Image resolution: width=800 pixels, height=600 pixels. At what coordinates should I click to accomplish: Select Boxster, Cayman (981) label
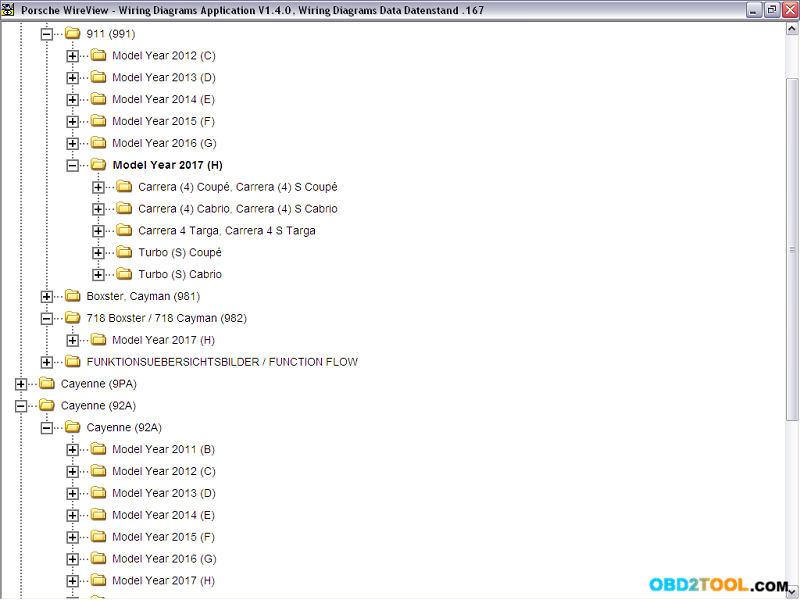(143, 297)
